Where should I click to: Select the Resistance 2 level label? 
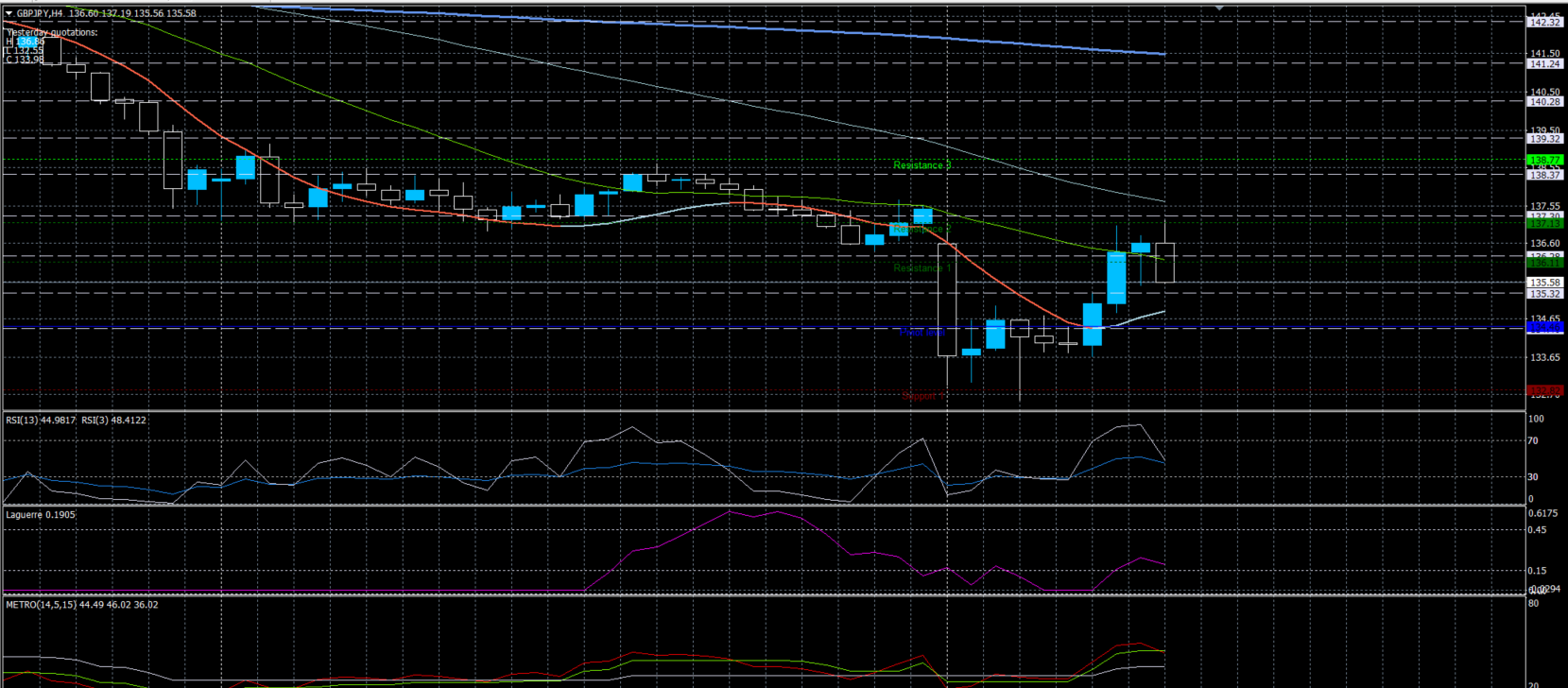[x=922, y=230]
